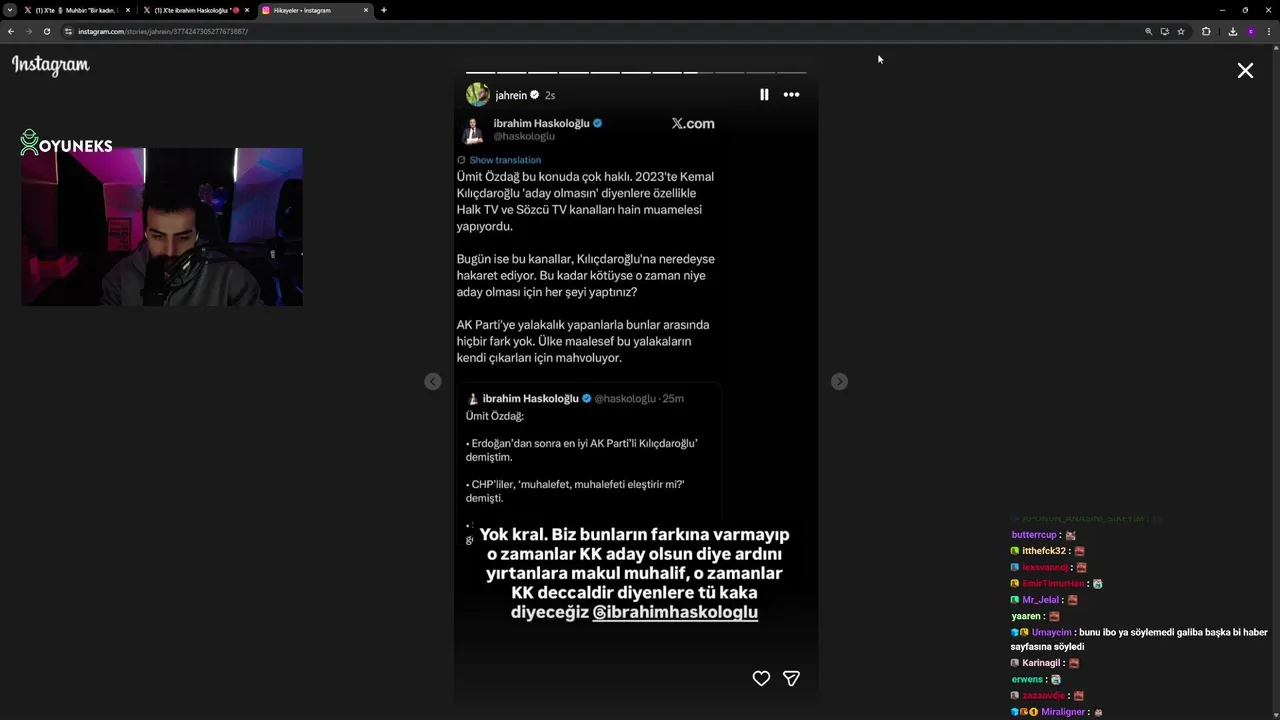Viewport: 1280px width, 720px height.
Task: Click the ibrahim Haskoloğlu avatar in tweet
Action: (x=473, y=130)
